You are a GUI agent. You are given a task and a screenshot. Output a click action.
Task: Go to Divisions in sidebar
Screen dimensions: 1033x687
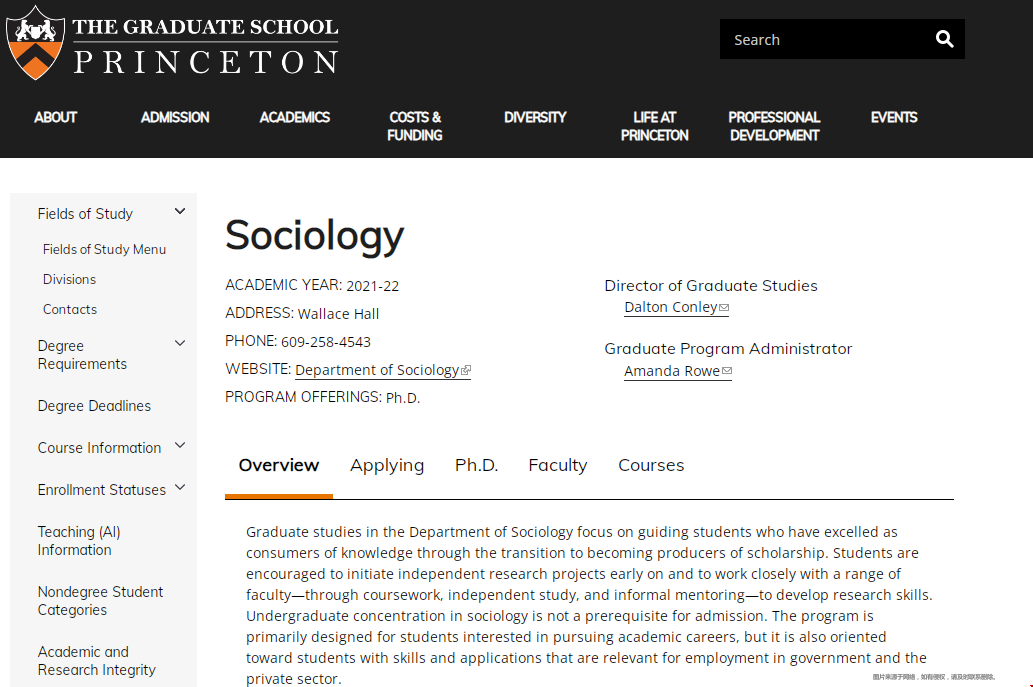click(x=69, y=279)
